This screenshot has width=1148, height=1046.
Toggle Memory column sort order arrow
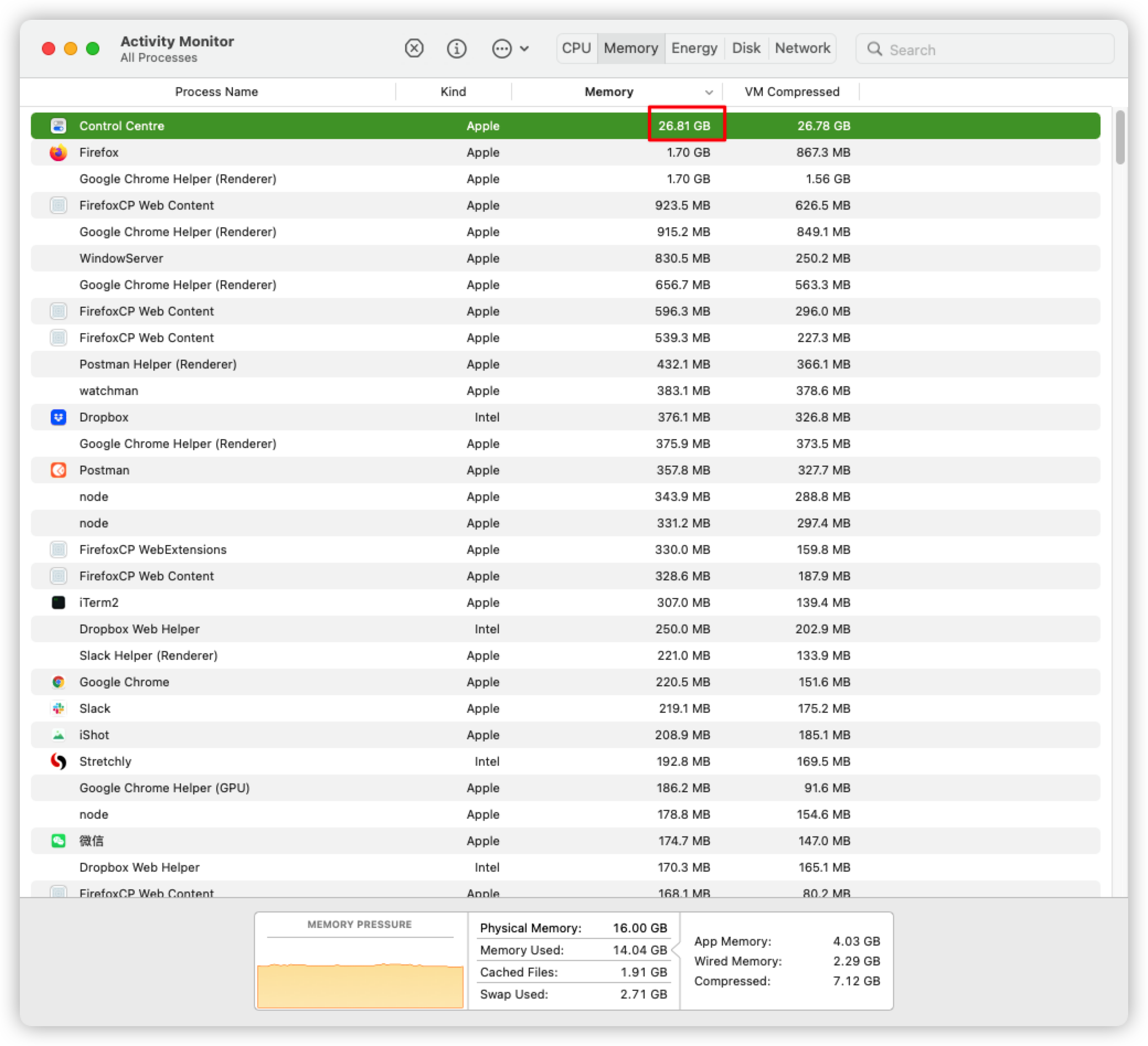tap(708, 92)
